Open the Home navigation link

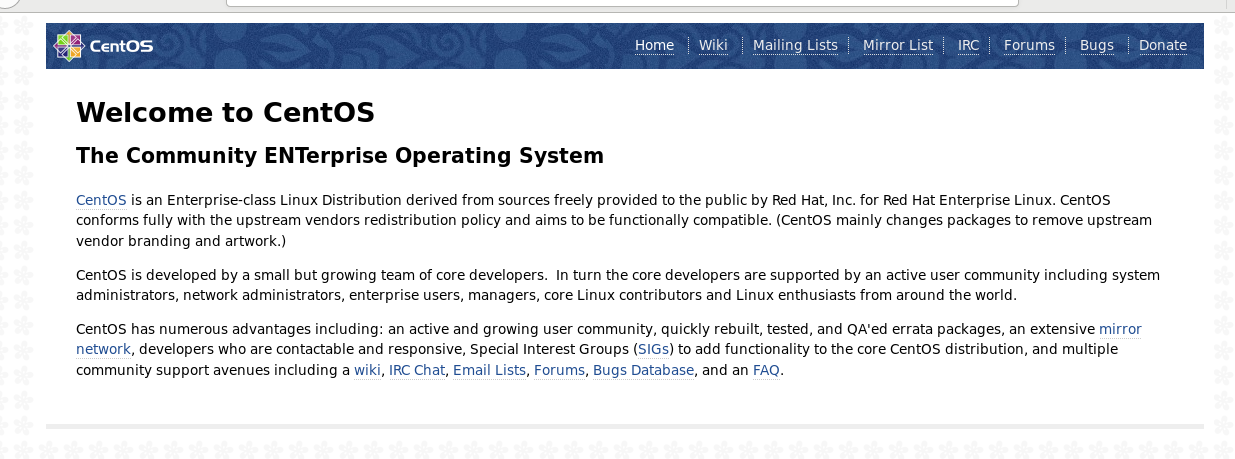coord(654,45)
